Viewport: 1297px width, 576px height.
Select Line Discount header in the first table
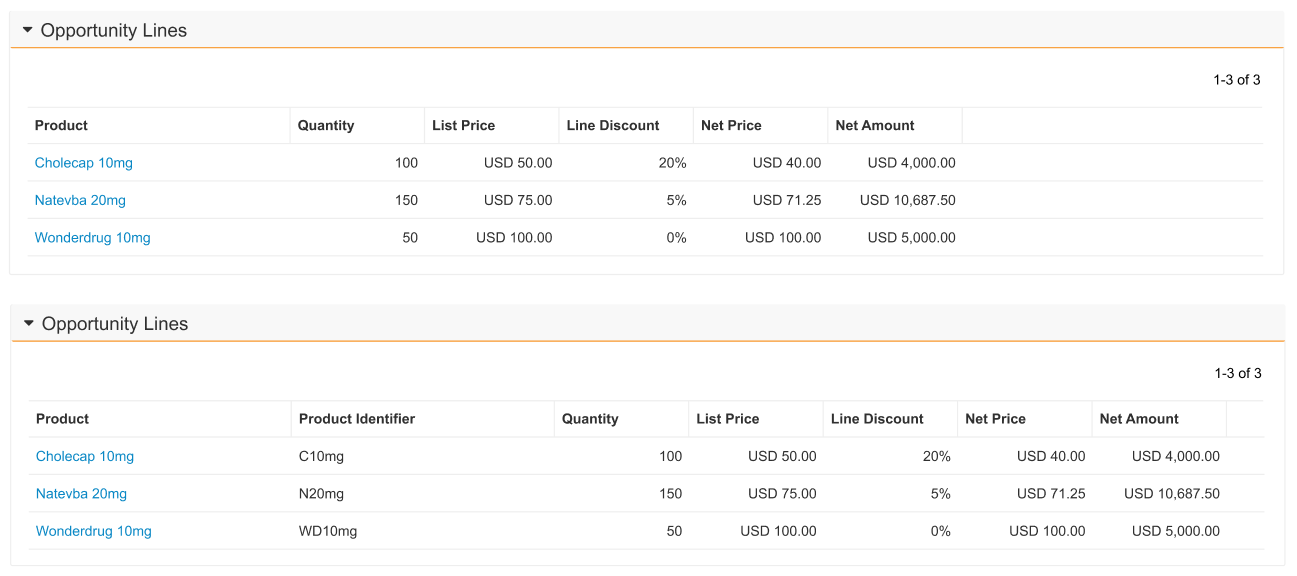(x=612, y=126)
